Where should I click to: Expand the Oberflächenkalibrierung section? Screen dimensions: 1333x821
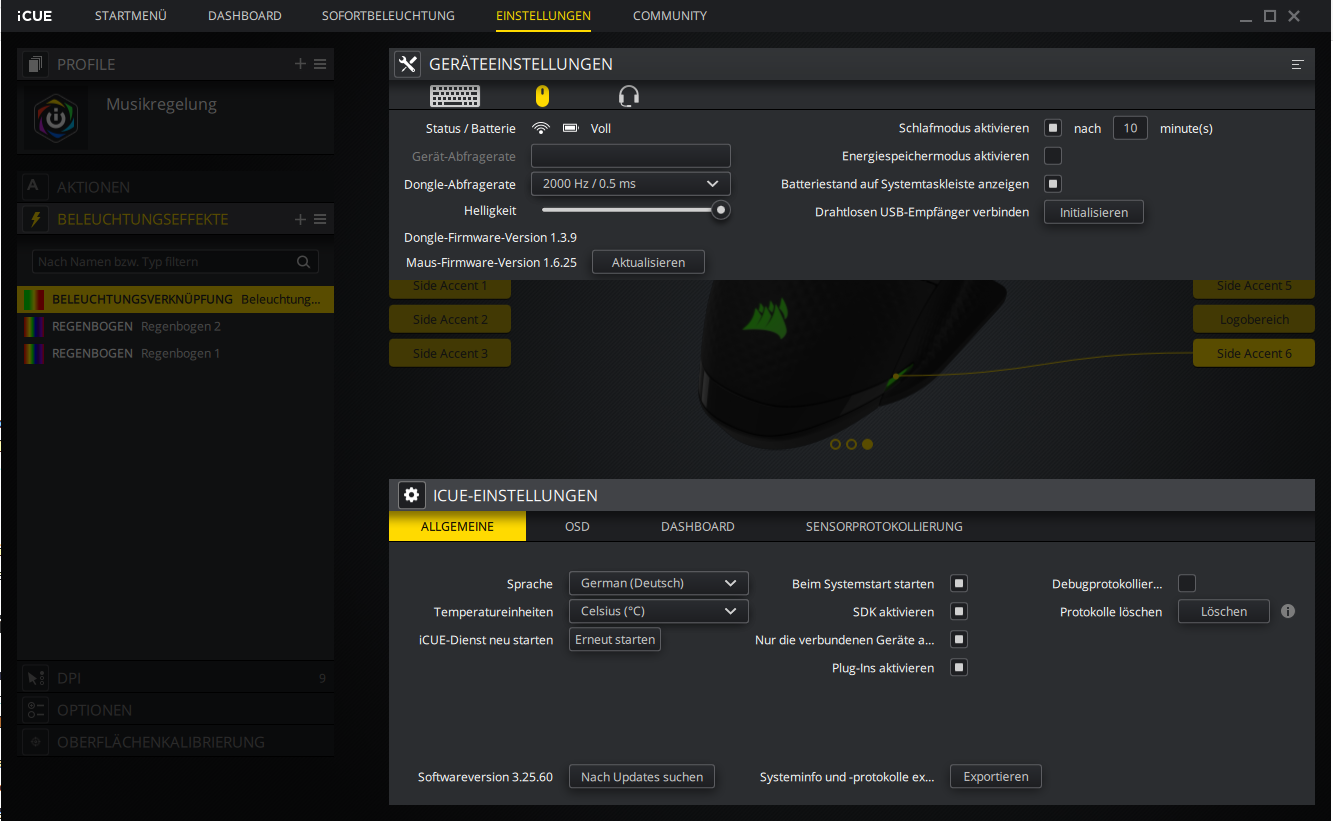pyautogui.click(x=176, y=742)
